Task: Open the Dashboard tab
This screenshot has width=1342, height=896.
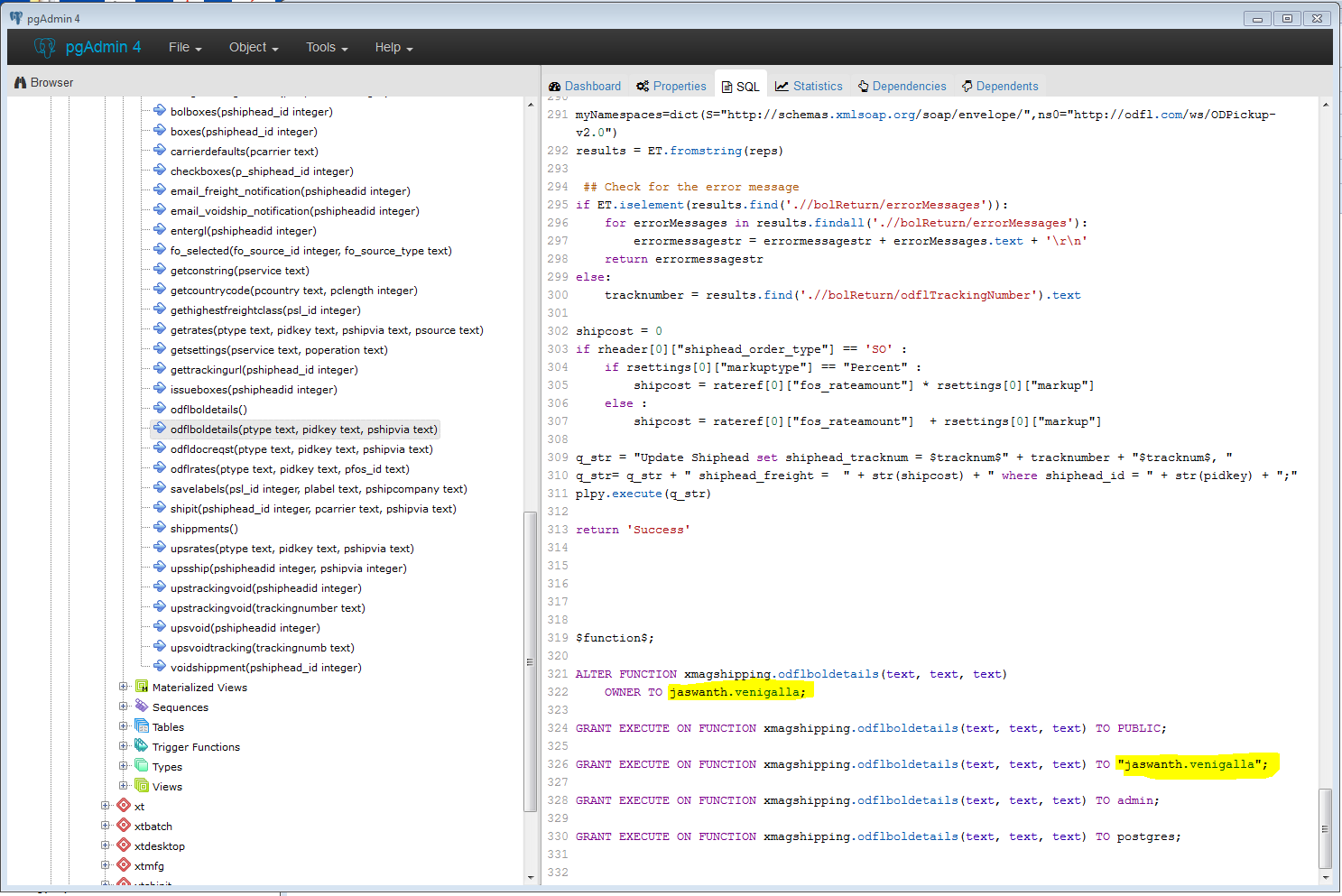Action: coord(585,87)
